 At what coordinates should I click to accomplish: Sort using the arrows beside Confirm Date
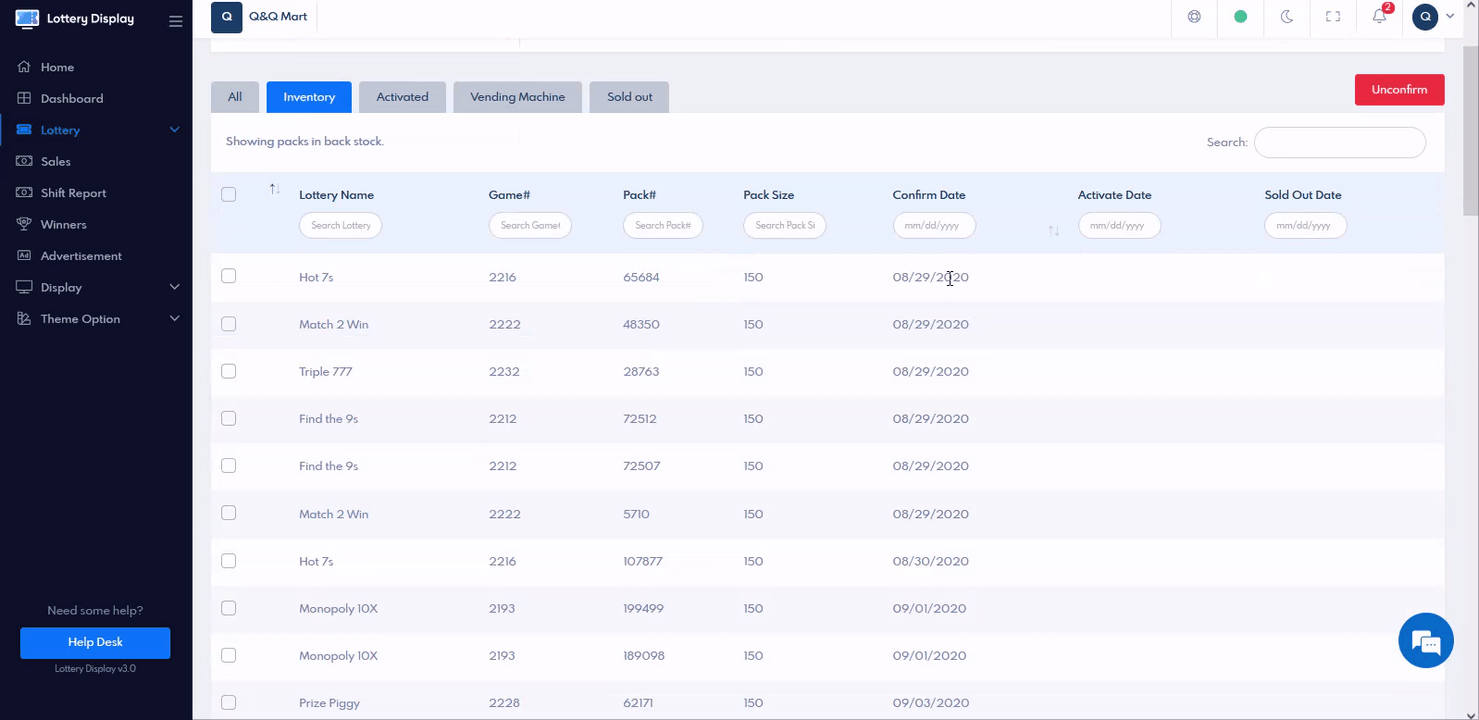click(1053, 231)
